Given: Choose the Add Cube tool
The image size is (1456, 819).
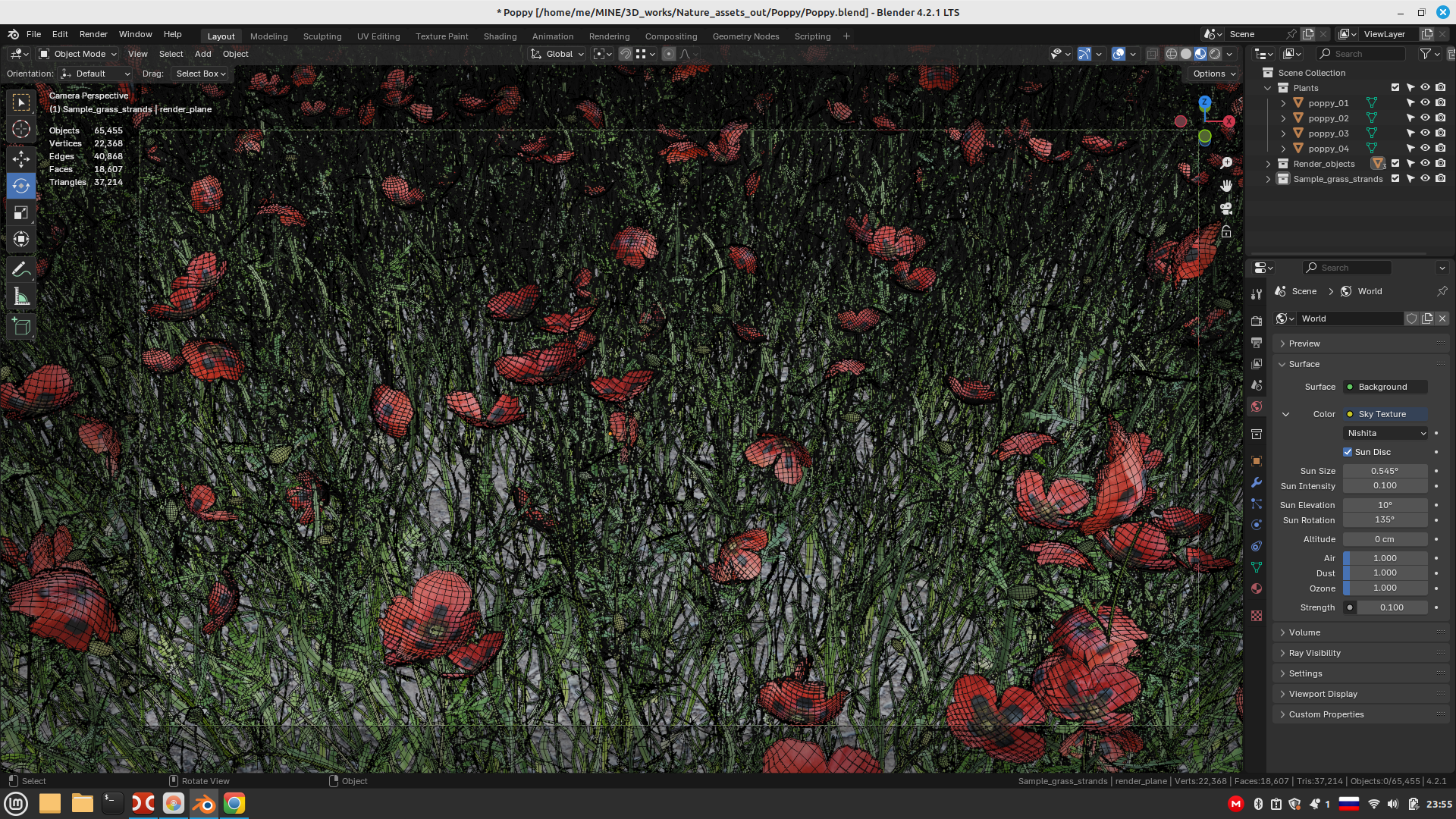Looking at the screenshot, I should 21,328.
